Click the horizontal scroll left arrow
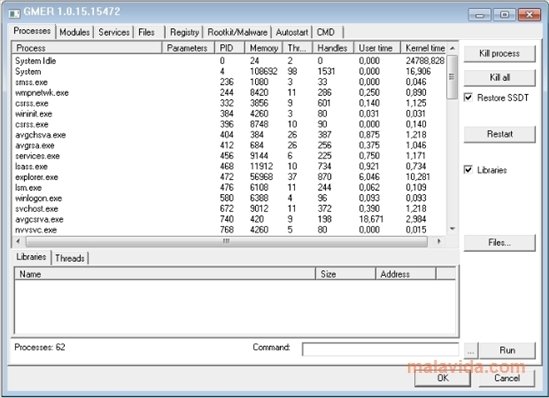549x398 pixels. coord(18,241)
